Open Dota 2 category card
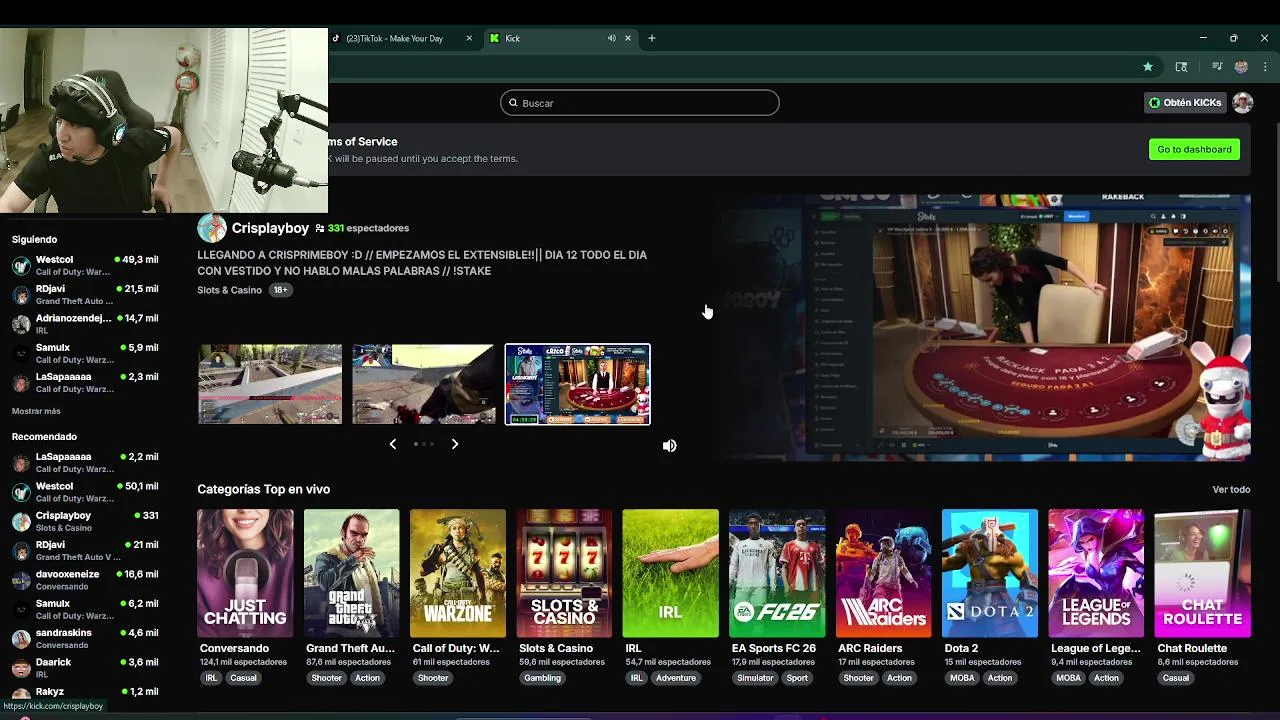The width and height of the screenshot is (1280, 720). point(989,573)
